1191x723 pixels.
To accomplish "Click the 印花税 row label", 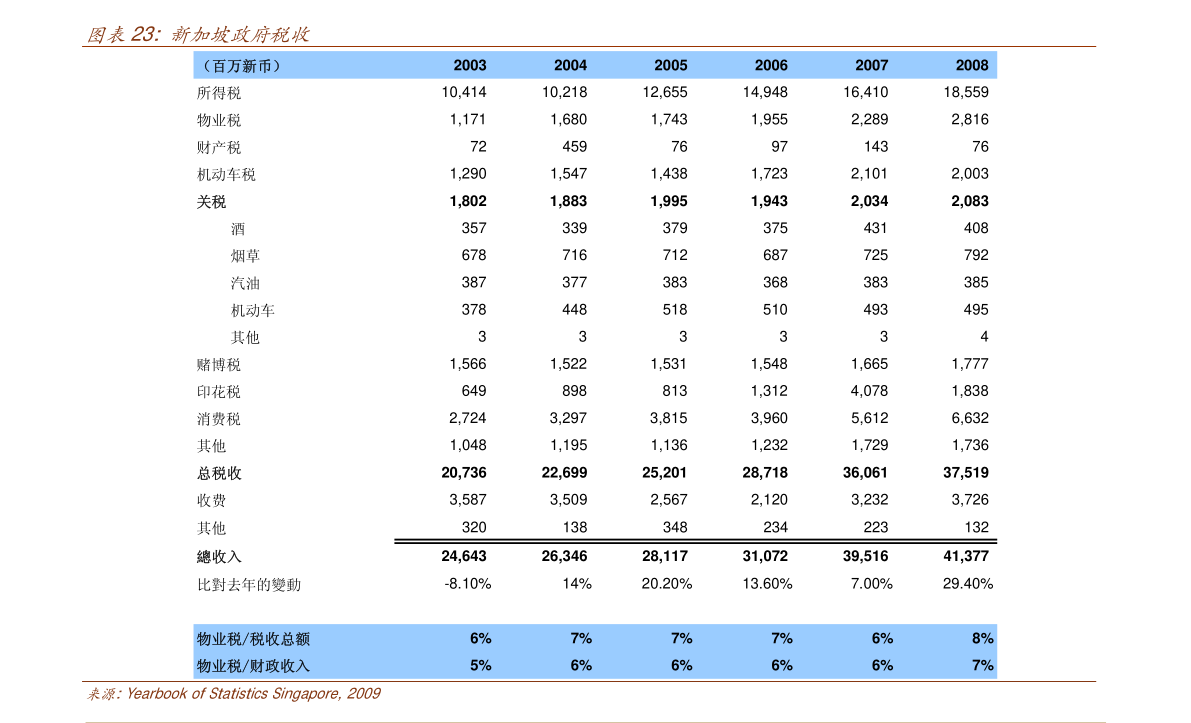I will tap(219, 392).
